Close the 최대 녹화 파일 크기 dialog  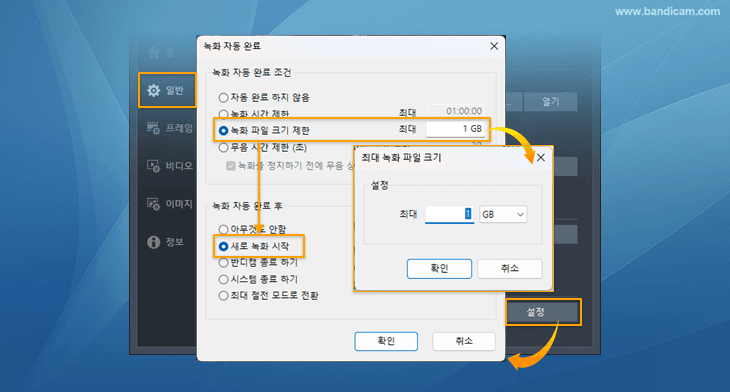[x=541, y=158]
